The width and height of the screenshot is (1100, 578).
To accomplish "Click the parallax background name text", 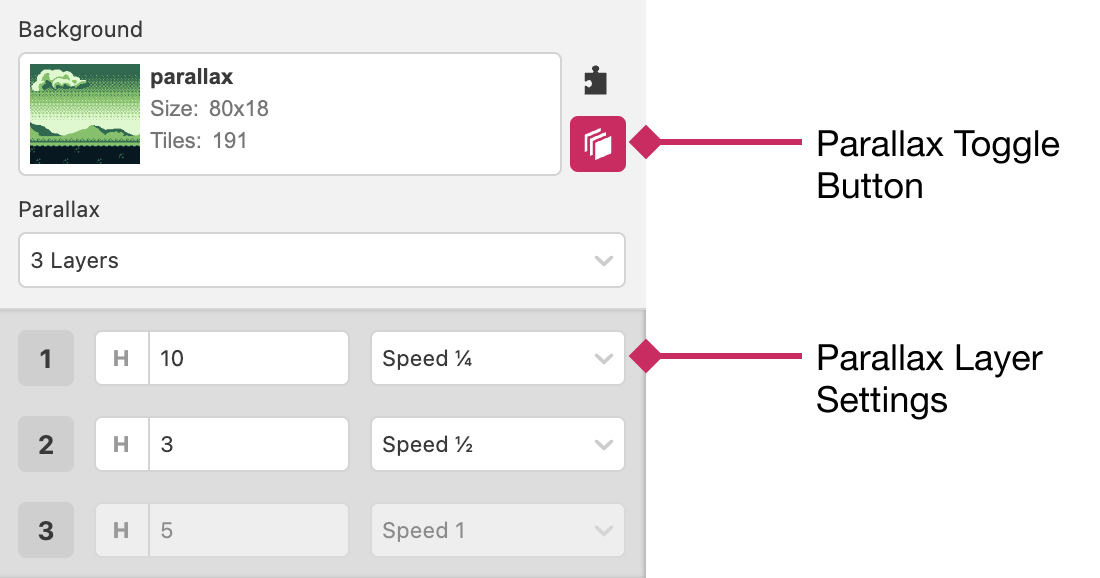I will tap(191, 77).
